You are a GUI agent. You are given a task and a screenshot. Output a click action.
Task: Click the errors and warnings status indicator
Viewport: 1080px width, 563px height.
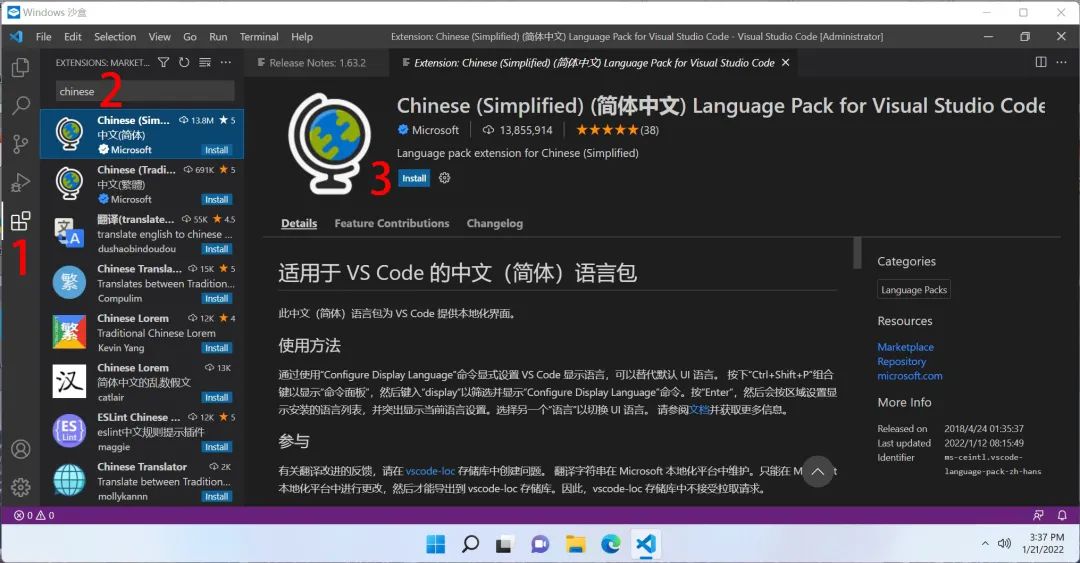coord(34,515)
